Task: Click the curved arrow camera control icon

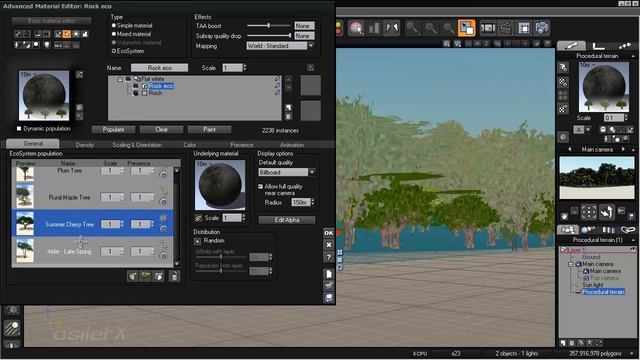Action: (607, 212)
